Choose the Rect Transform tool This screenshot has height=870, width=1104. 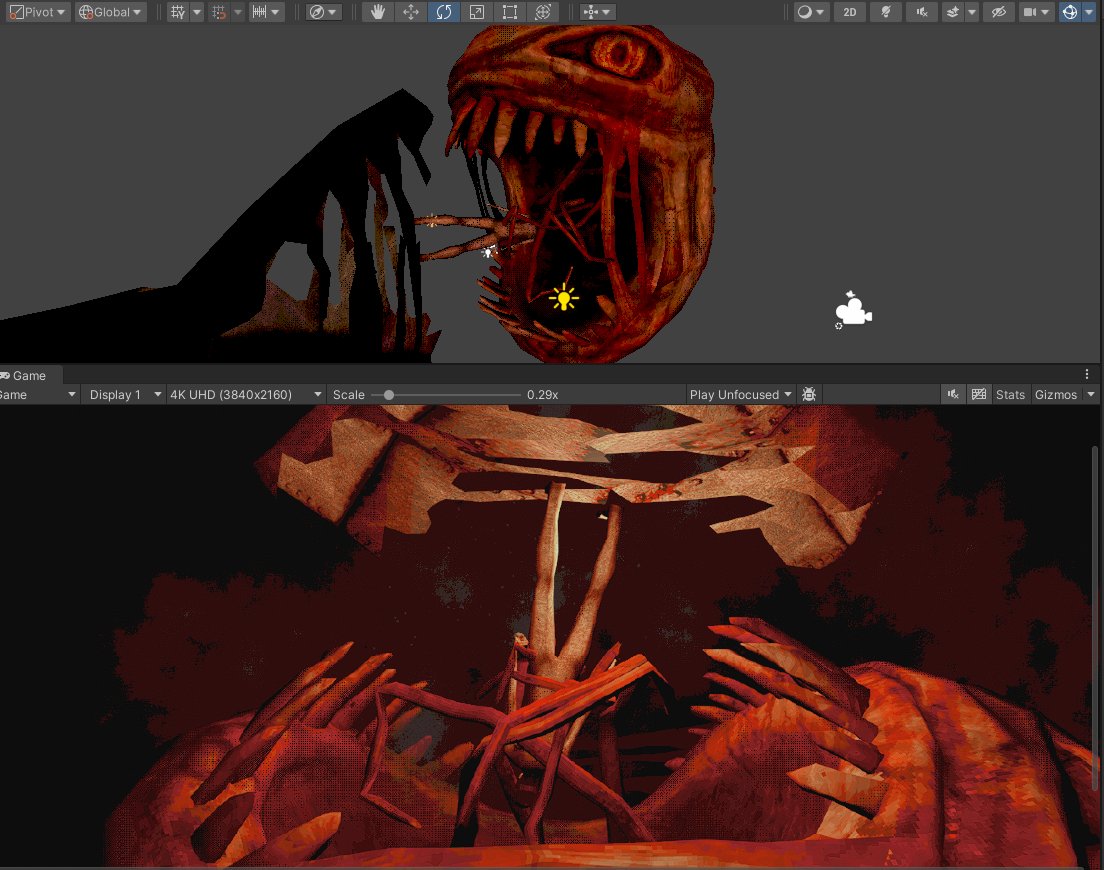coord(510,11)
